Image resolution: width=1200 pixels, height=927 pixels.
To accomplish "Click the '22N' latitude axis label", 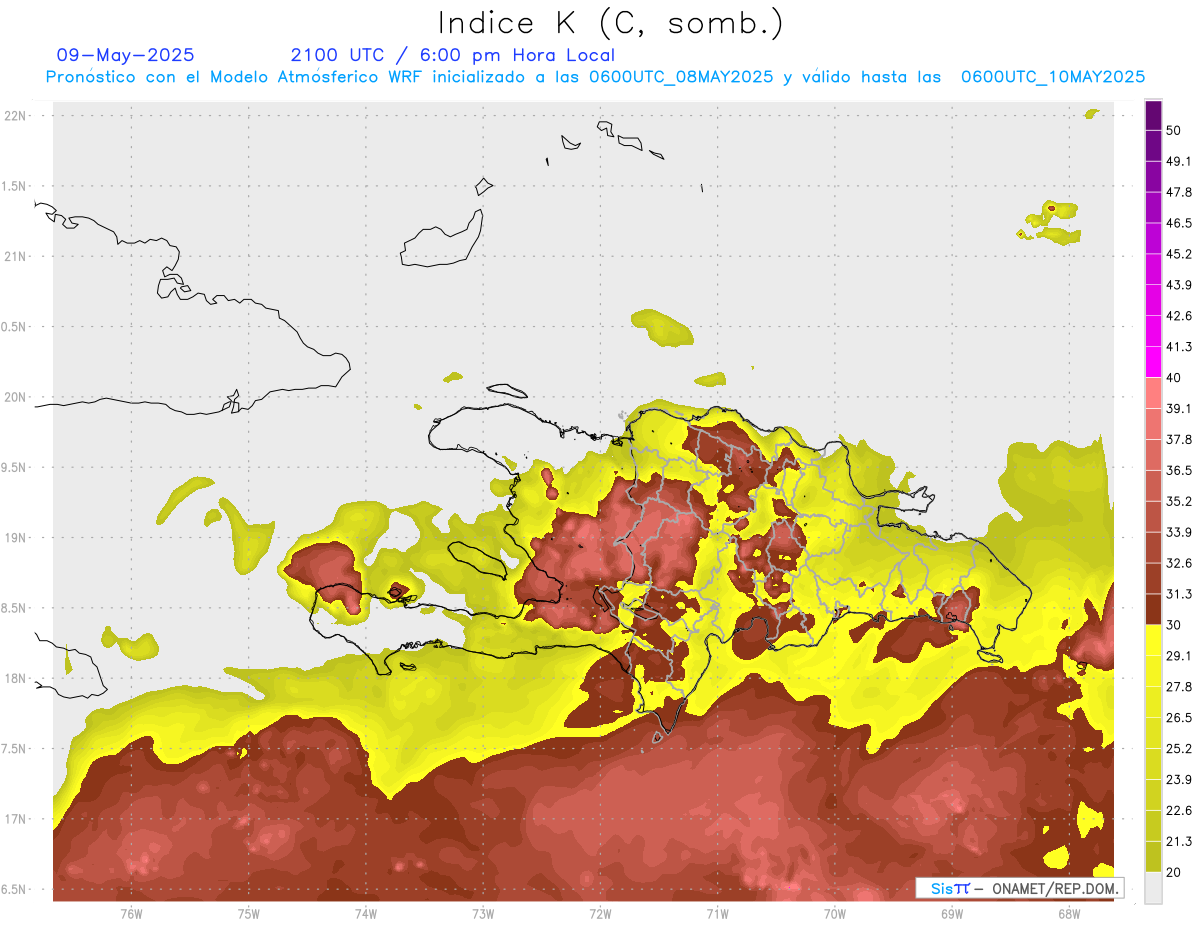I will [15, 116].
